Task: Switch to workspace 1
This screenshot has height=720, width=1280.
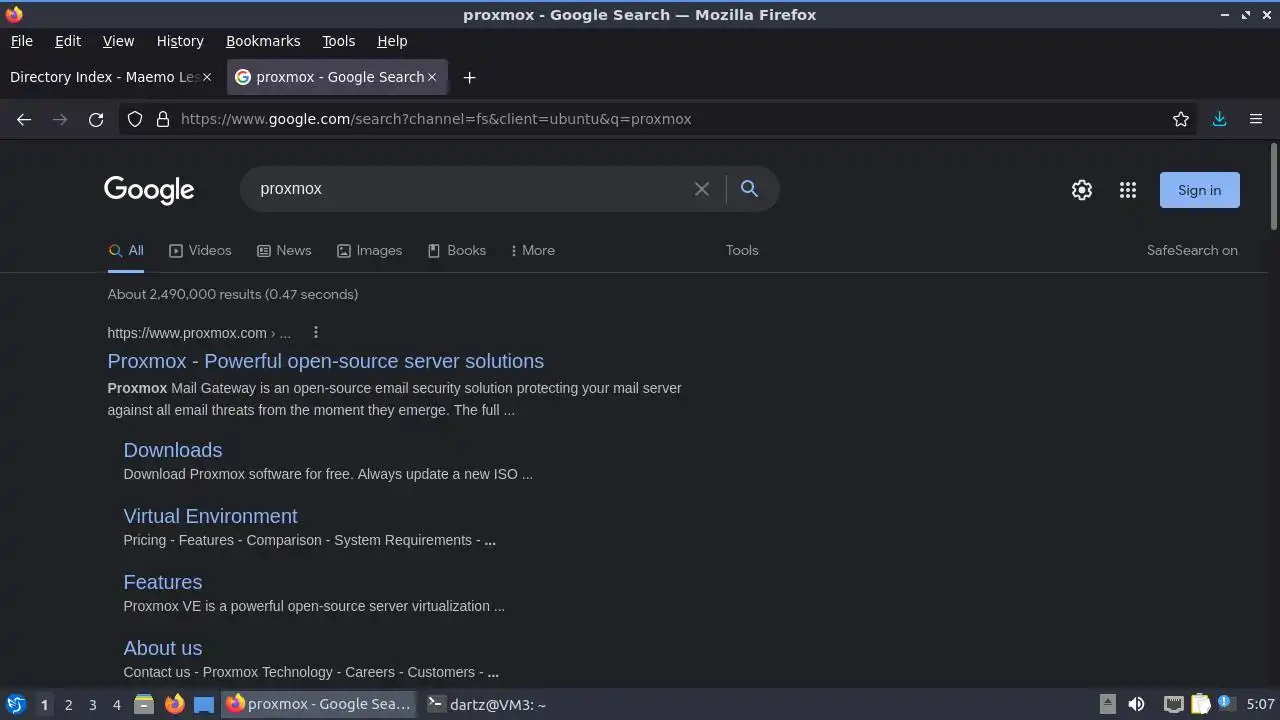Action: [x=44, y=705]
